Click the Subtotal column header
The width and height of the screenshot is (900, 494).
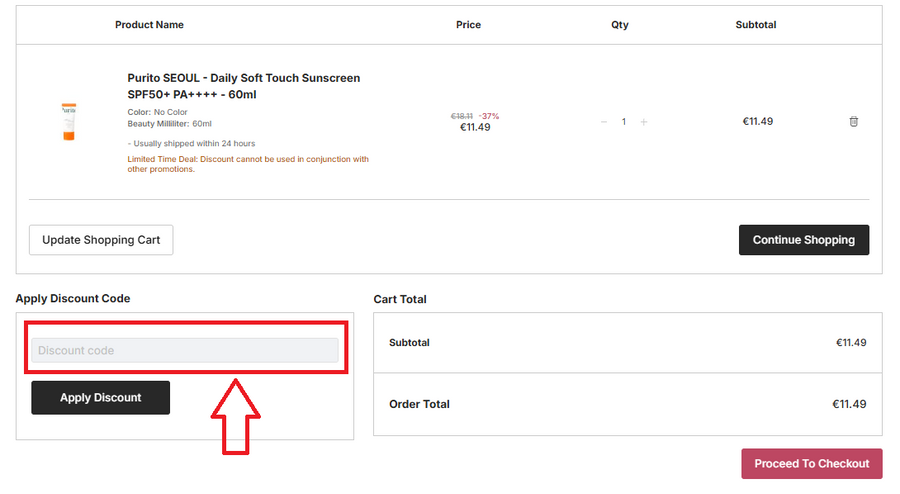tap(755, 25)
